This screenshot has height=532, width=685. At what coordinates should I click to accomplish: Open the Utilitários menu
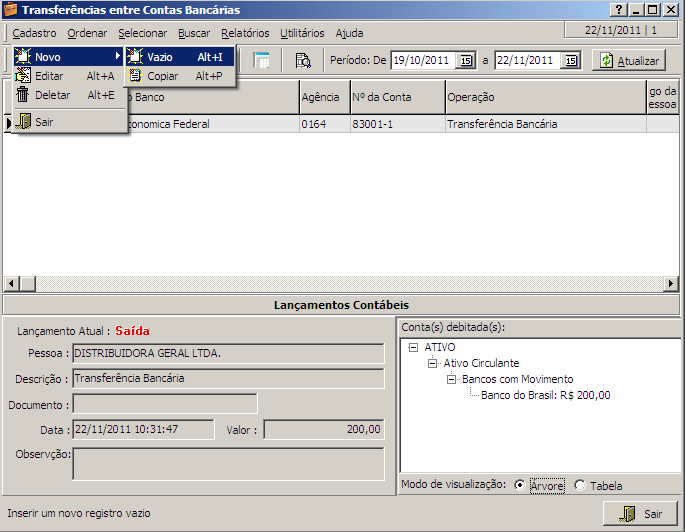click(302, 33)
